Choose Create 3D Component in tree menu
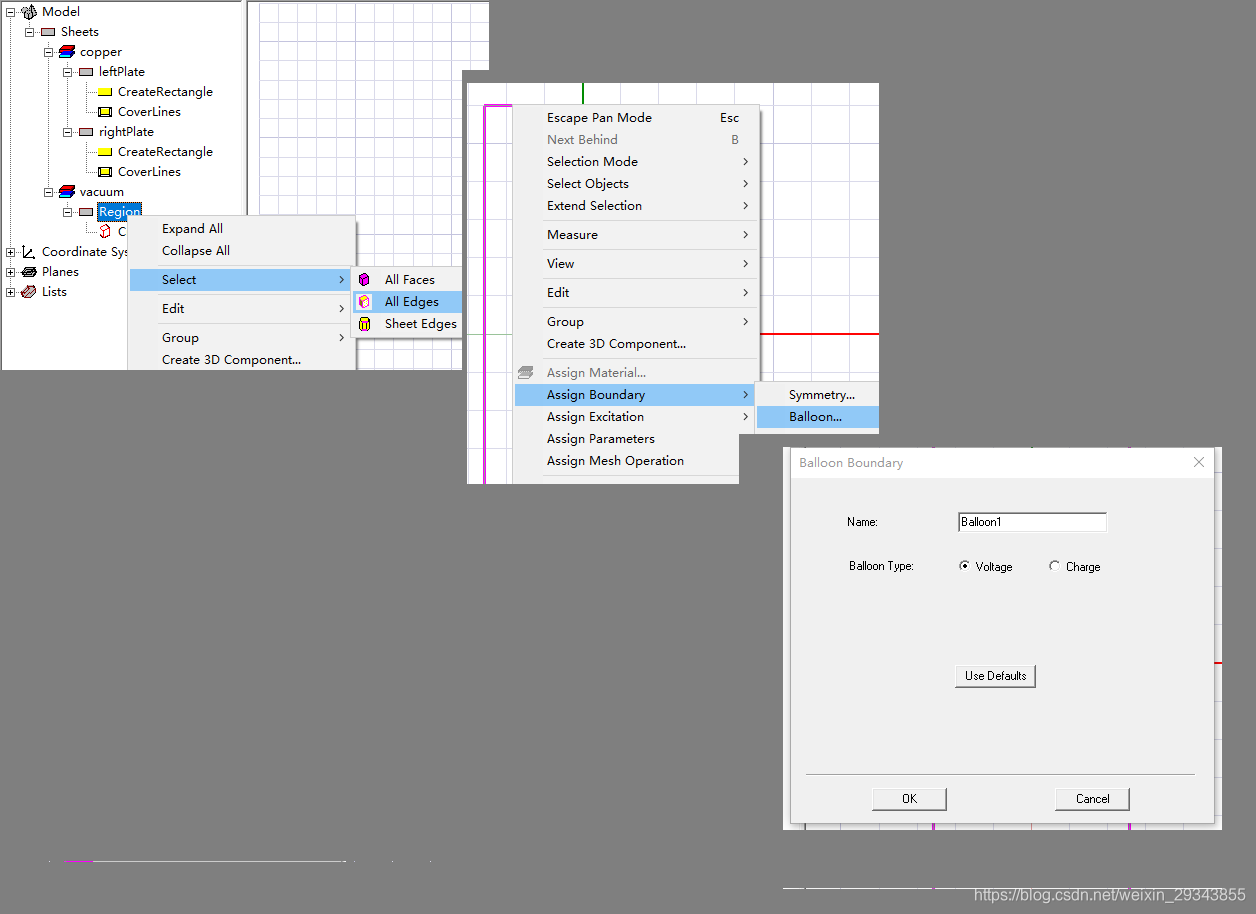Screen dimensions: 1256x914 tap(242, 360)
